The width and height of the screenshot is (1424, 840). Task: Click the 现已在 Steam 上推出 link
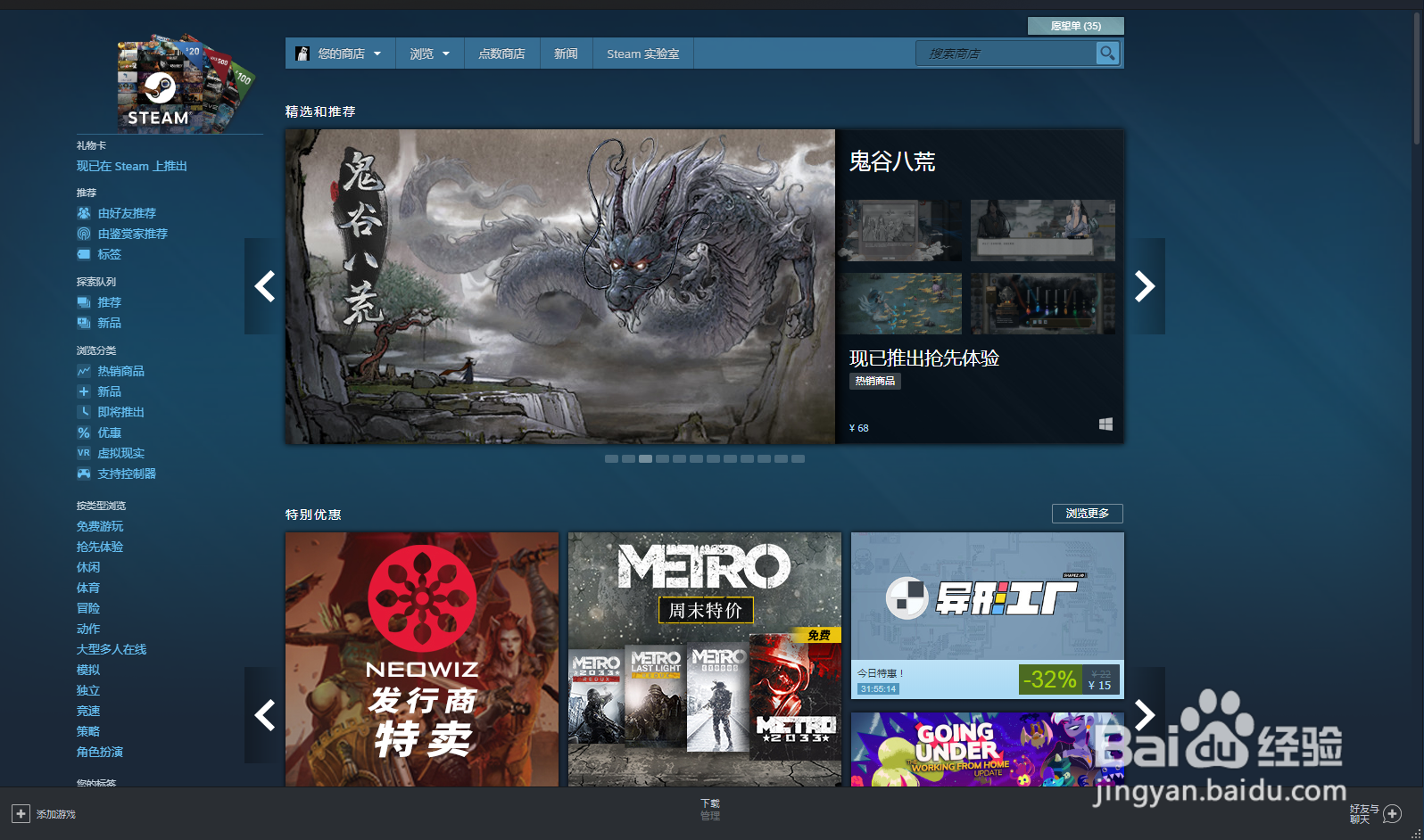tap(132, 166)
